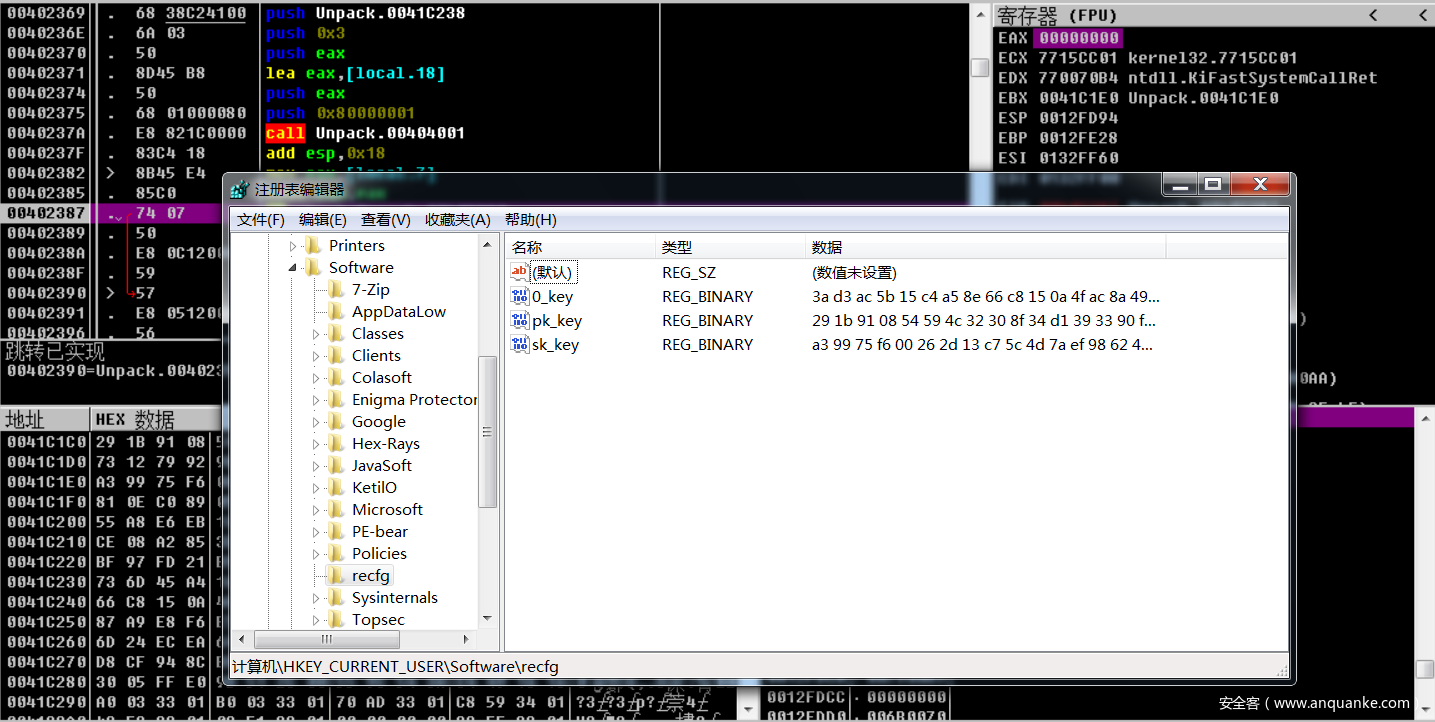Expand the Clients tree node
The width and height of the screenshot is (1435, 722).
point(317,356)
